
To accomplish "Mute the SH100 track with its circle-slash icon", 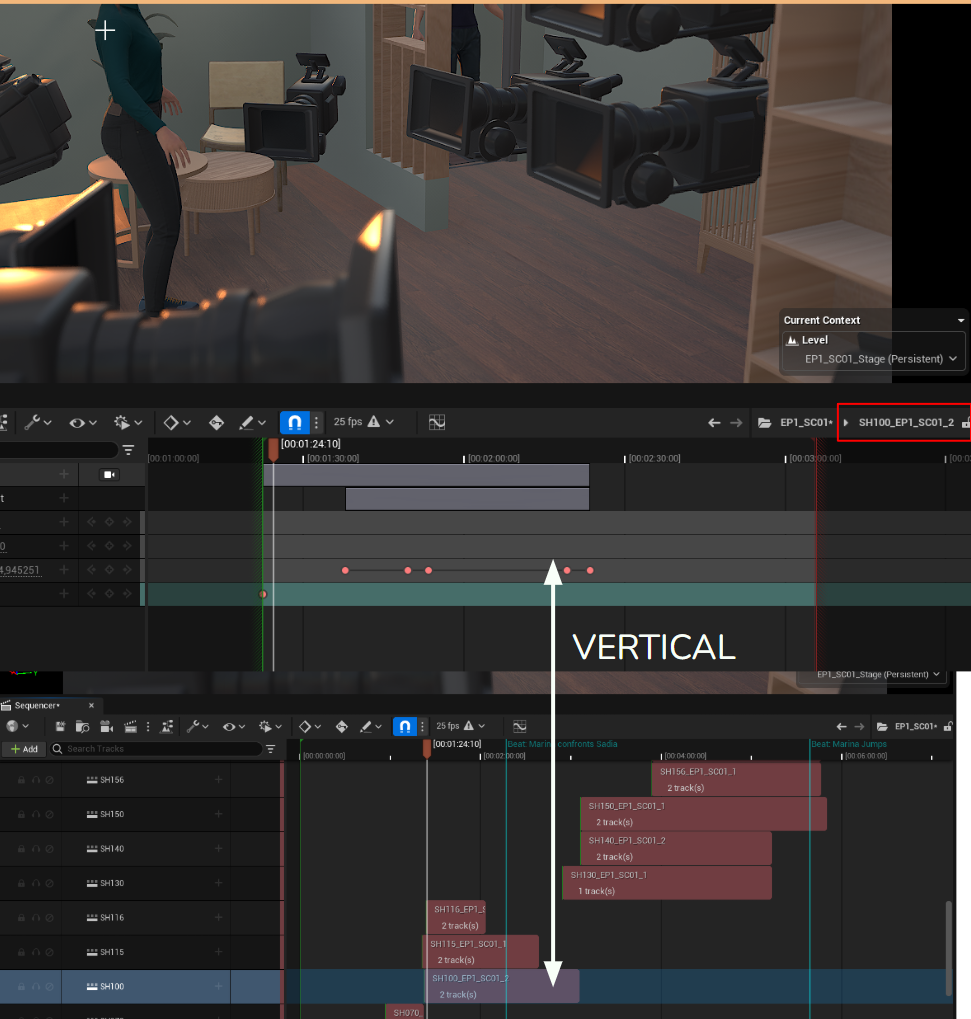I will tap(49, 987).
